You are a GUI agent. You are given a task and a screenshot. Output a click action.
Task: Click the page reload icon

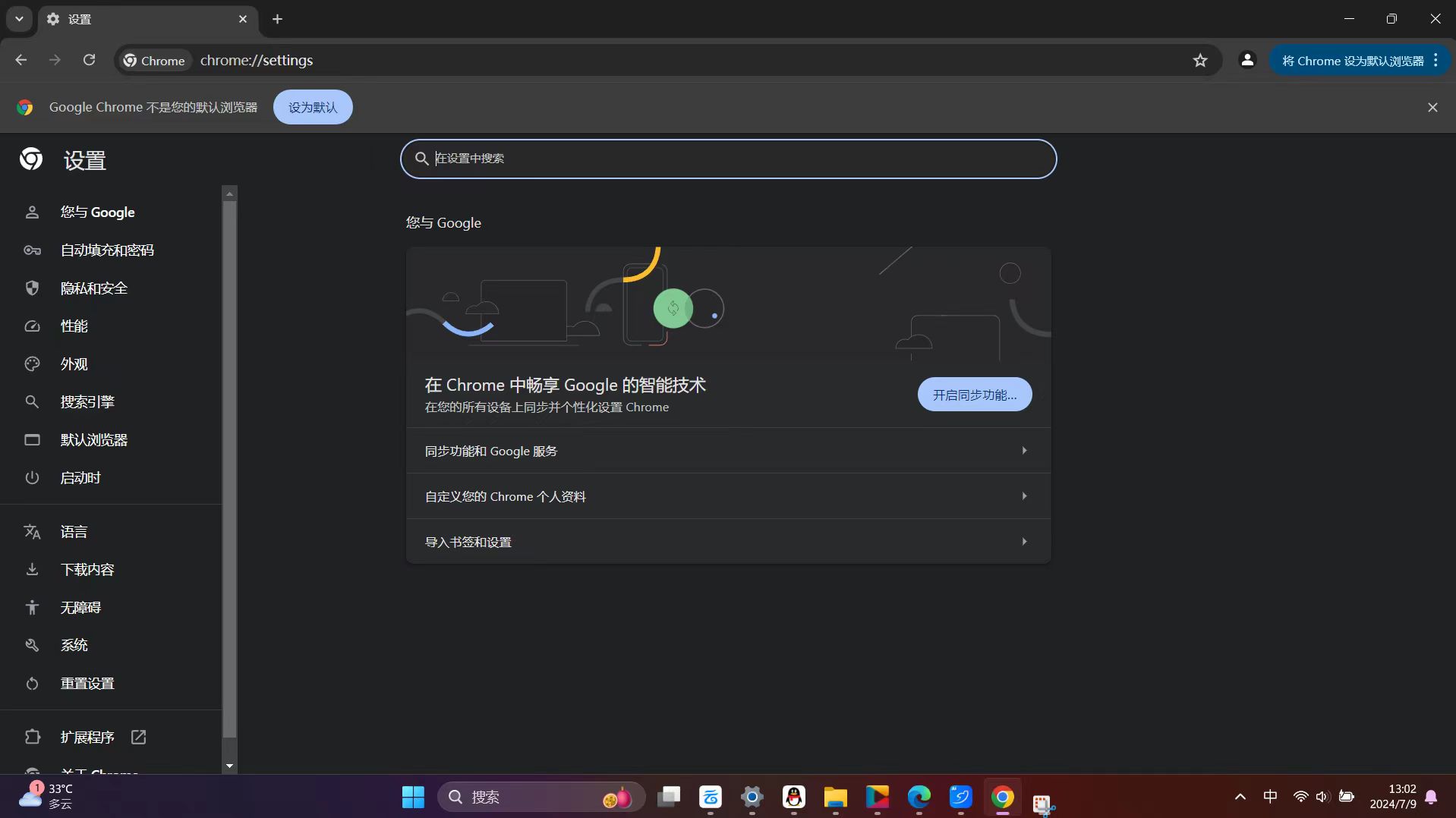tap(89, 60)
